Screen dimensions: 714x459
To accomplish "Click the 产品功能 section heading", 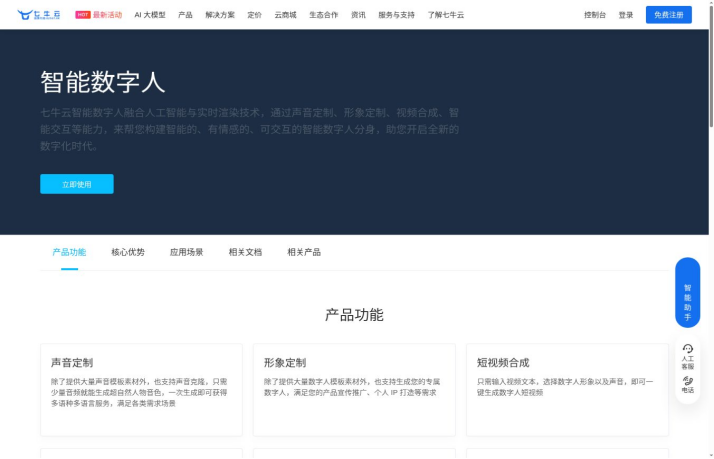I will point(354,315).
